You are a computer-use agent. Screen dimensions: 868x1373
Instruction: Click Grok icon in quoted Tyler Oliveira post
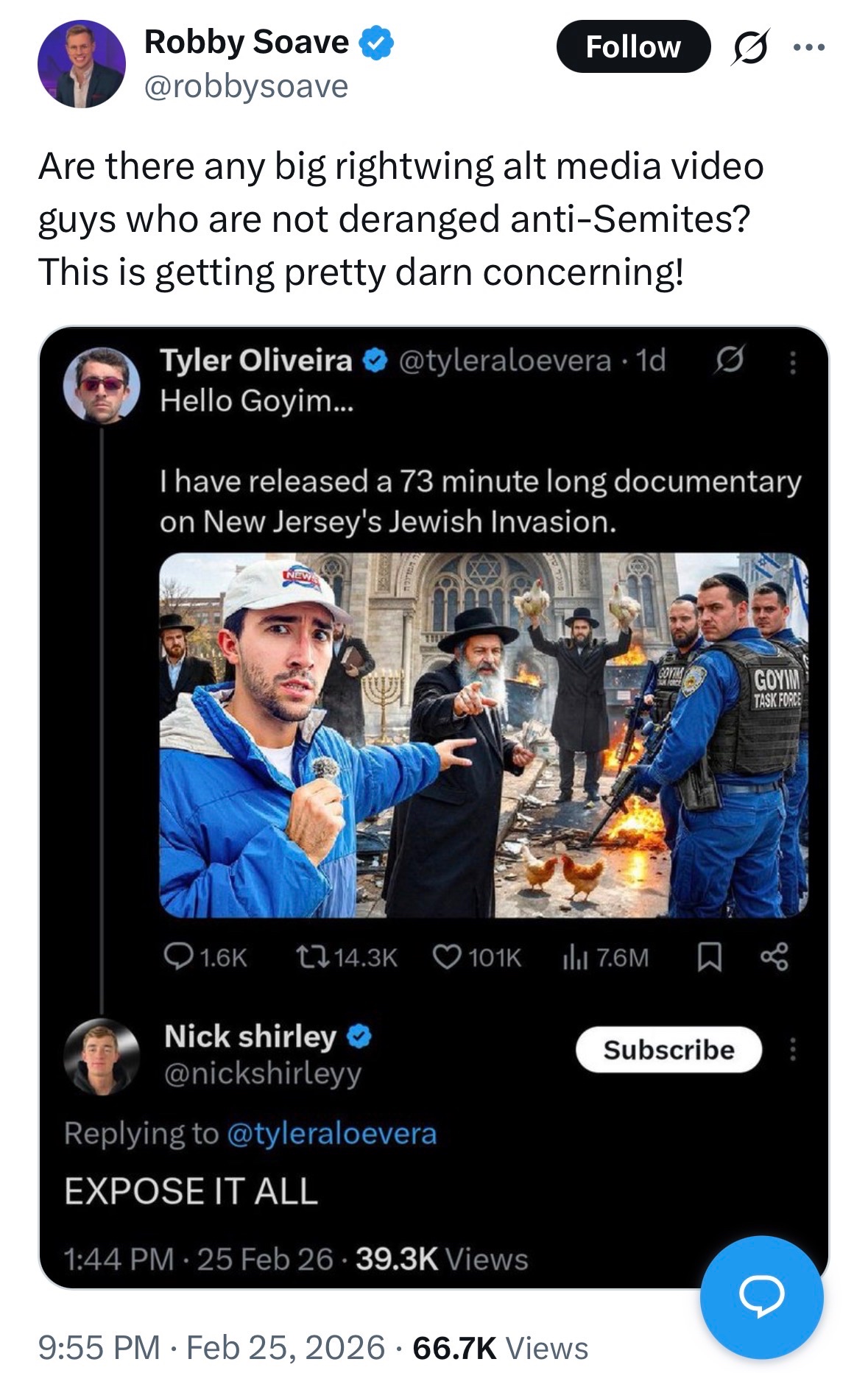(728, 361)
